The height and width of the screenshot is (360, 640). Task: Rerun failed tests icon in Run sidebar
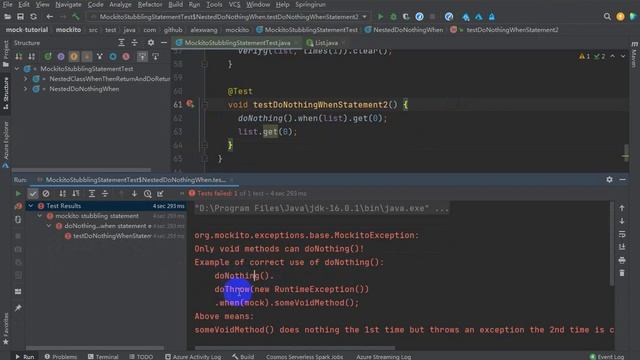coord(18,206)
